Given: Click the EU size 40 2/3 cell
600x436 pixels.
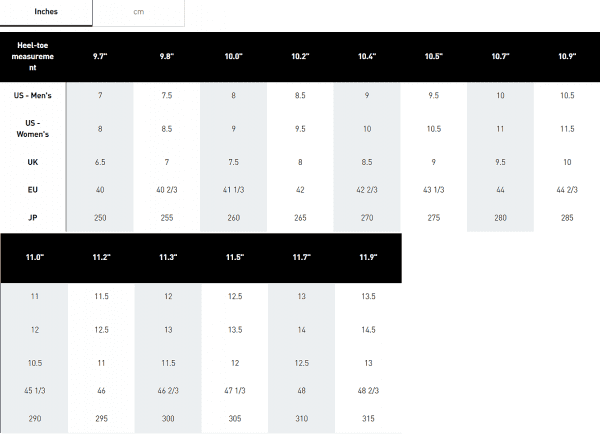Looking at the screenshot, I should 167,189.
